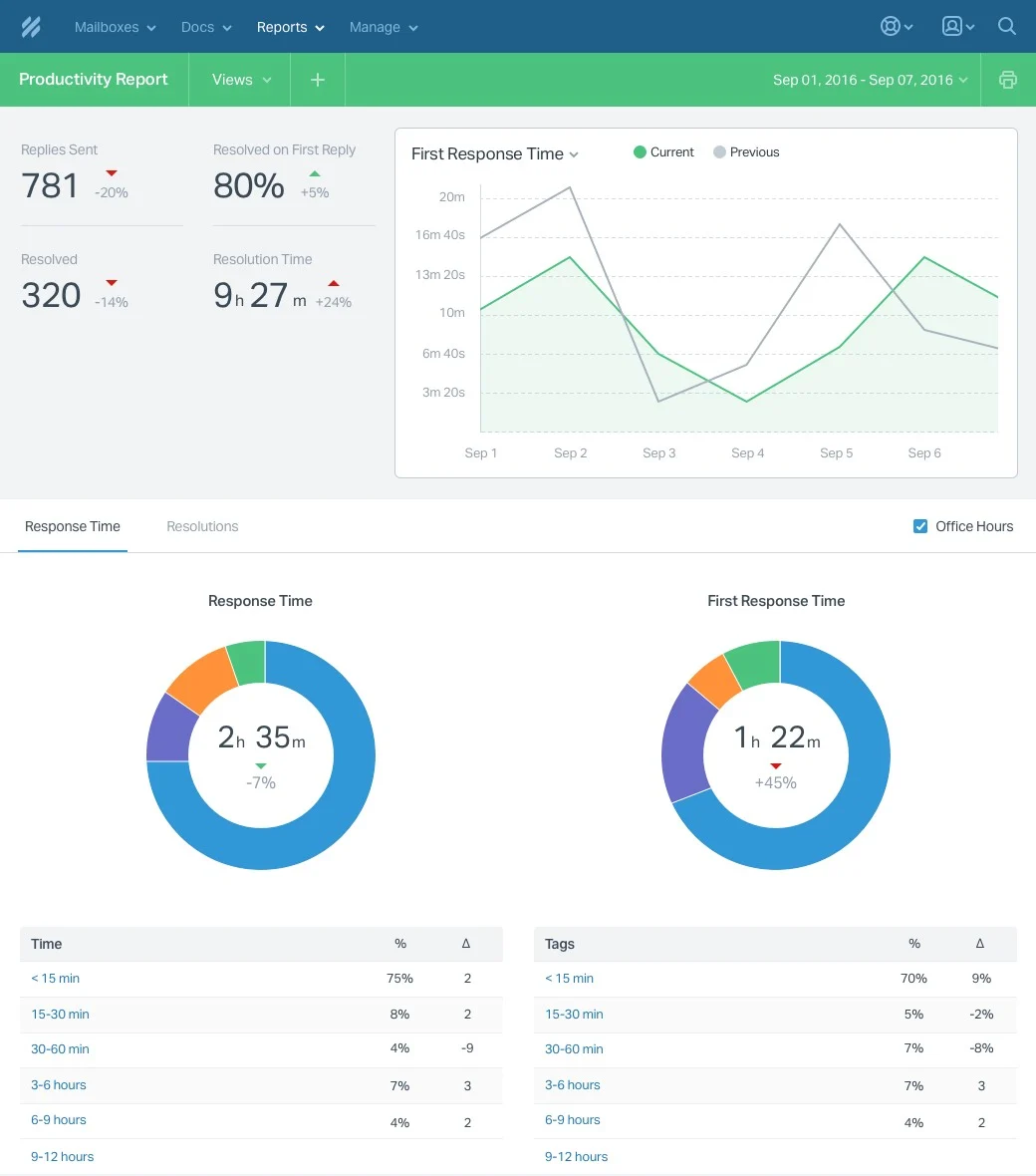Click the Sep 4 point on line chart
The height and width of the screenshot is (1176, 1036).
[x=747, y=402]
